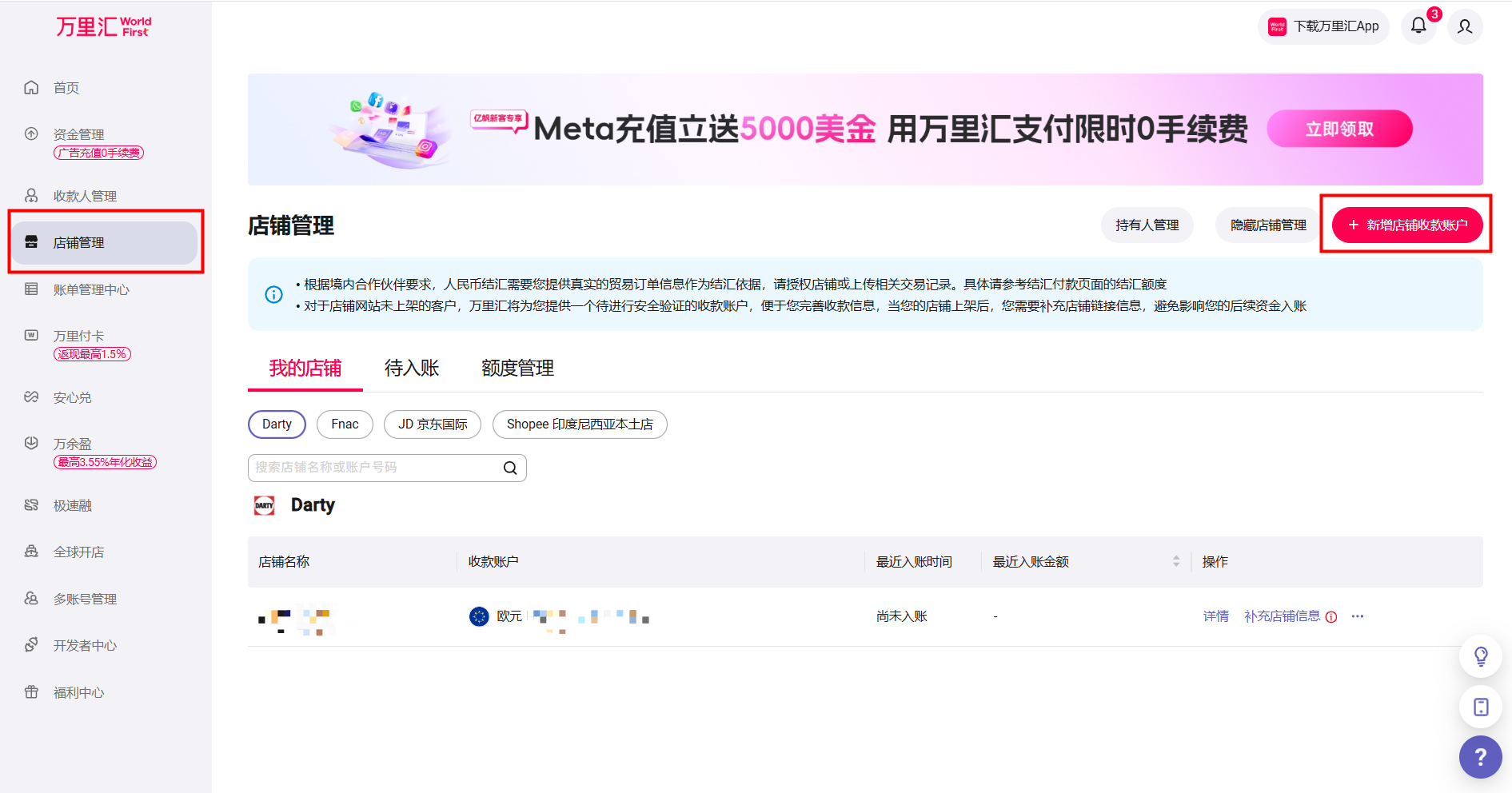This screenshot has width=1512, height=793.
Task: Click the user profile avatar icon
Action: (x=1464, y=26)
